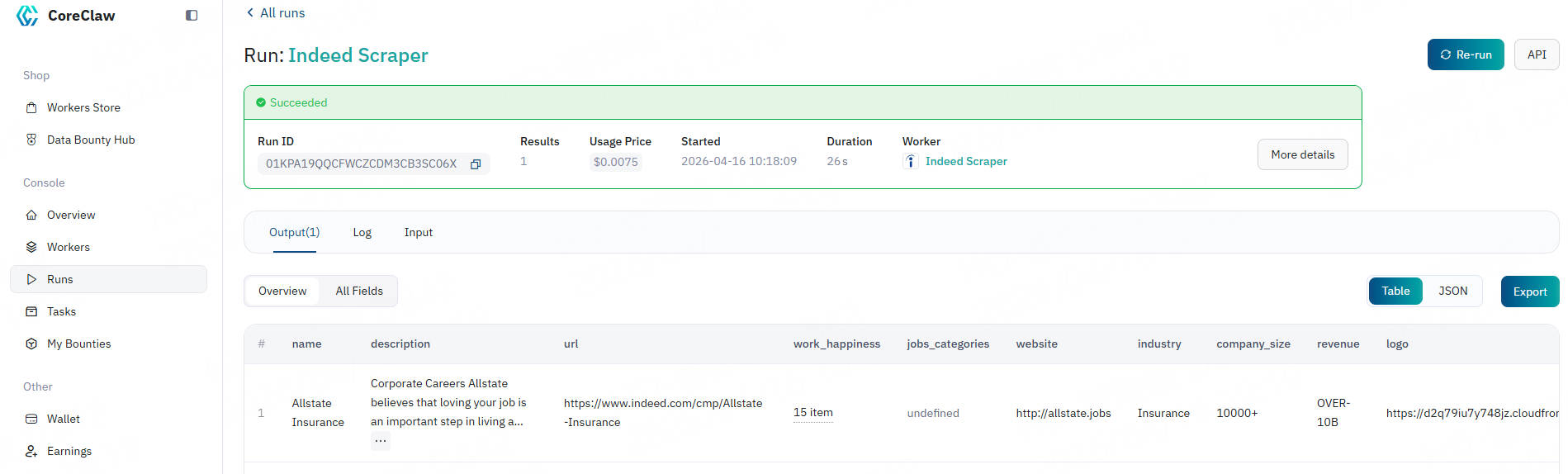1568x474 pixels.
Task: Switch output view to JSON
Action: [1452, 291]
